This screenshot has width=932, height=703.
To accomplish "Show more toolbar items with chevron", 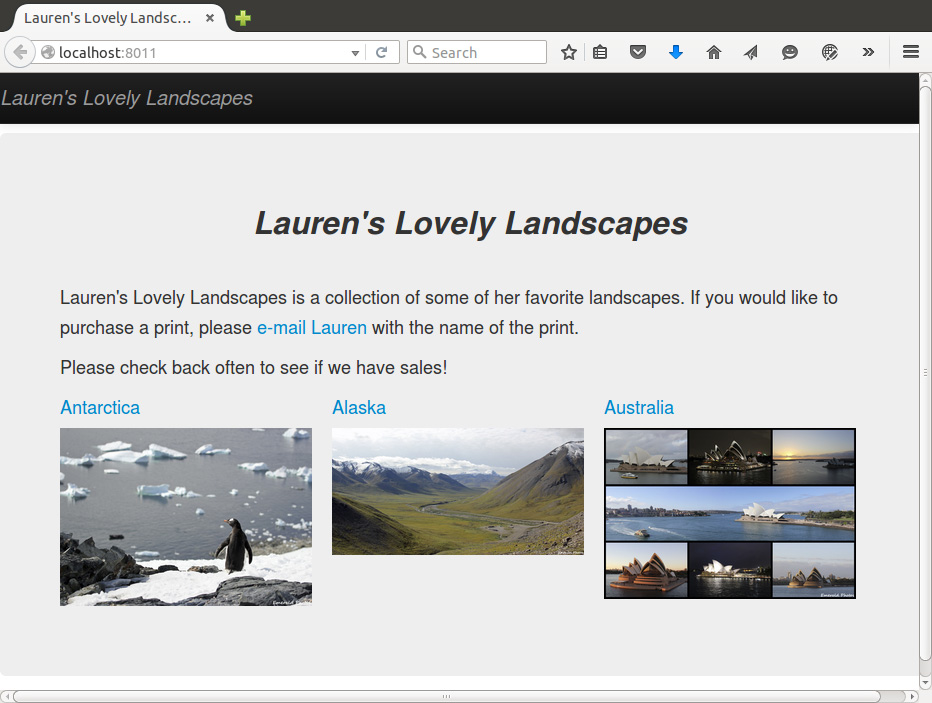I will pyautogui.click(x=868, y=52).
